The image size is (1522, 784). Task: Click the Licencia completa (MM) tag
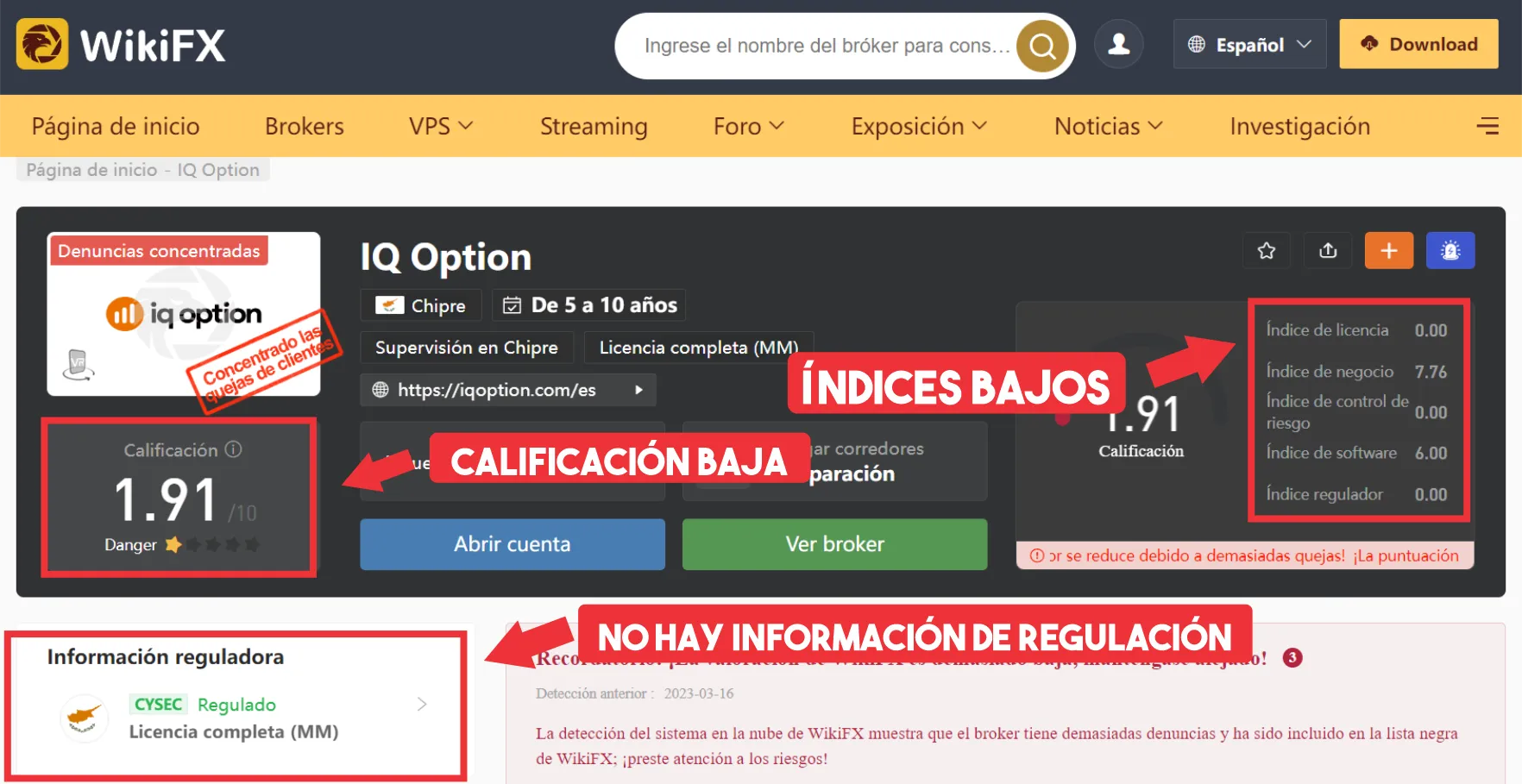[x=698, y=348]
